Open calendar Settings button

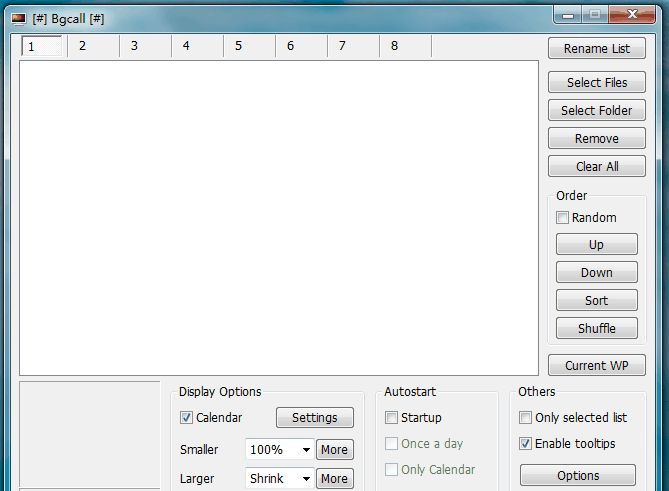click(x=315, y=418)
